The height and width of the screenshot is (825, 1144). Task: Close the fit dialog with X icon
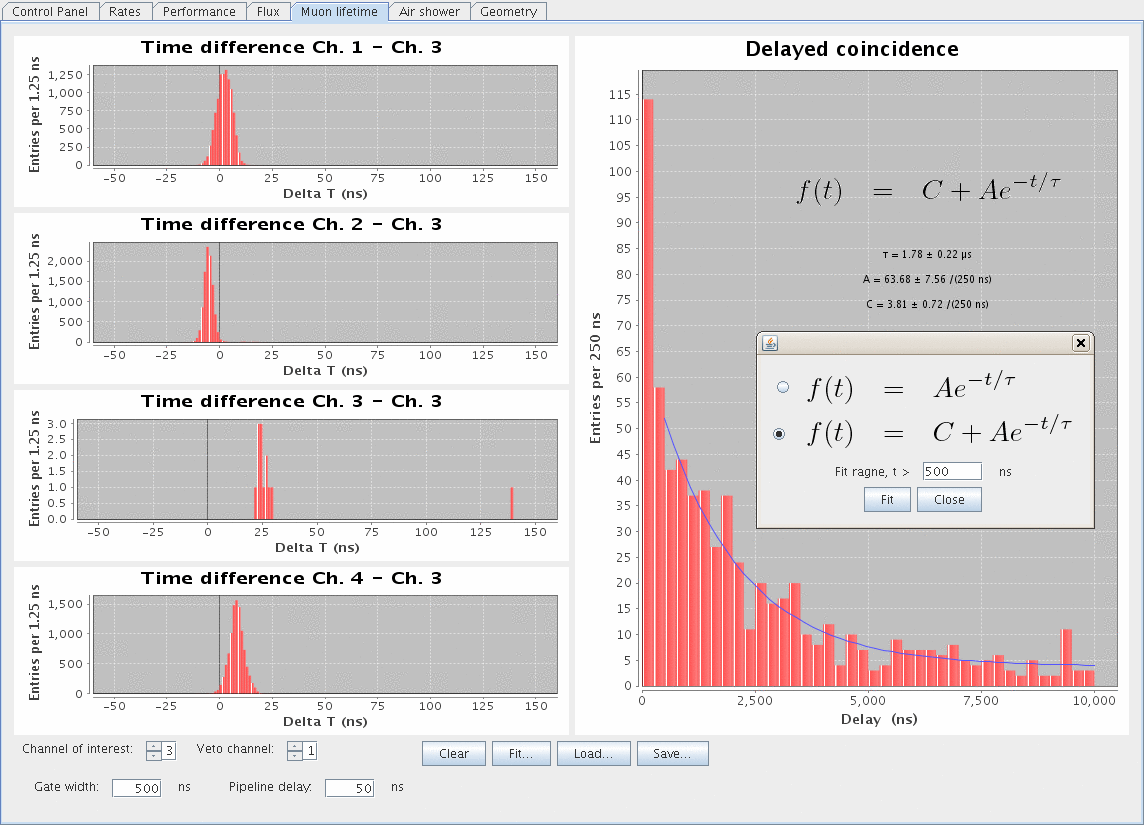coord(1080,343)
